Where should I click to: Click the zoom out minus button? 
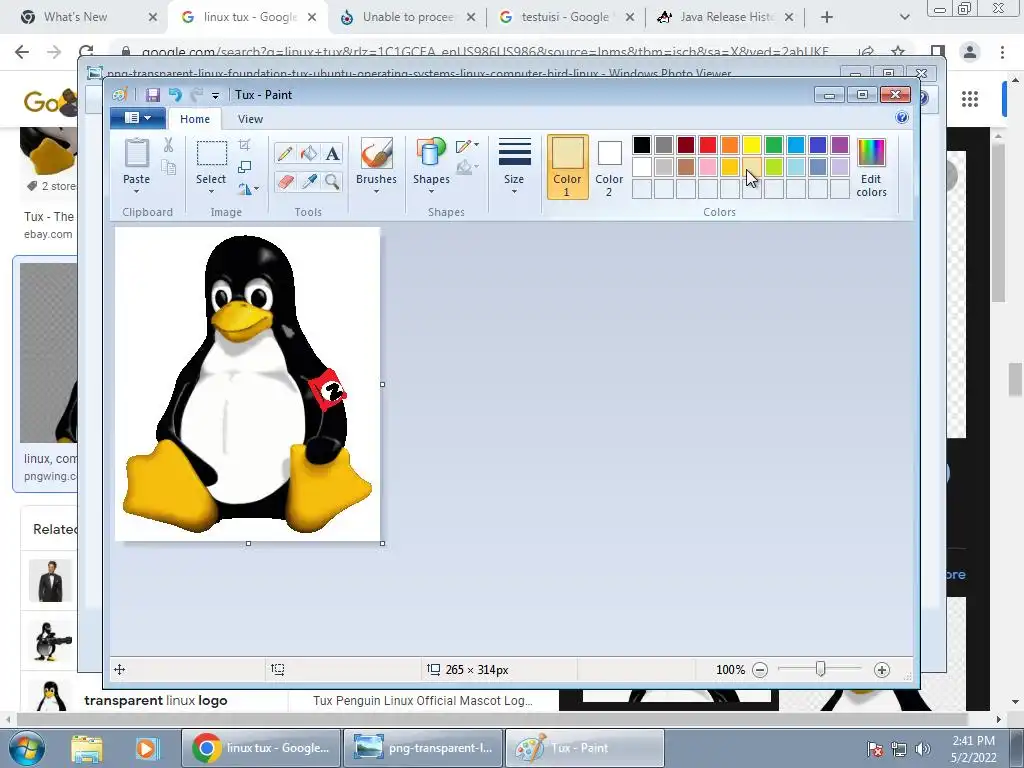tap(760, 670)
